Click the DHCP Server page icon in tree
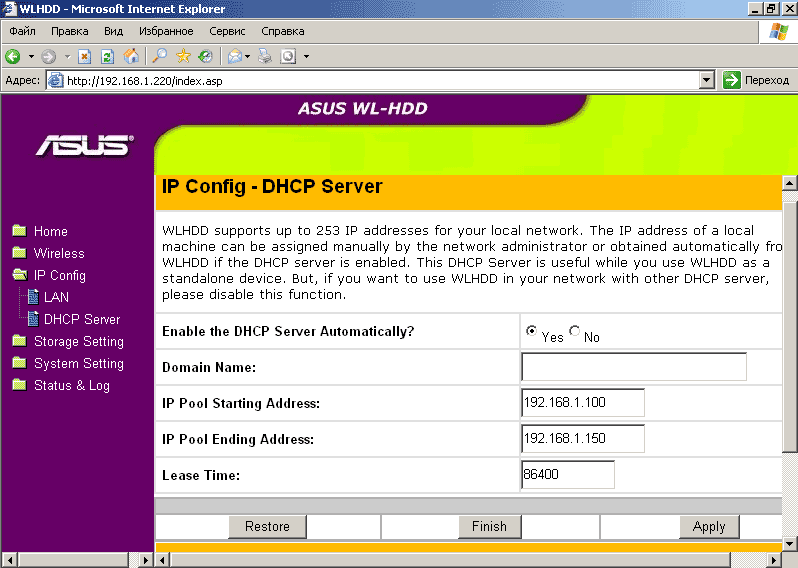 coord(33,319)
